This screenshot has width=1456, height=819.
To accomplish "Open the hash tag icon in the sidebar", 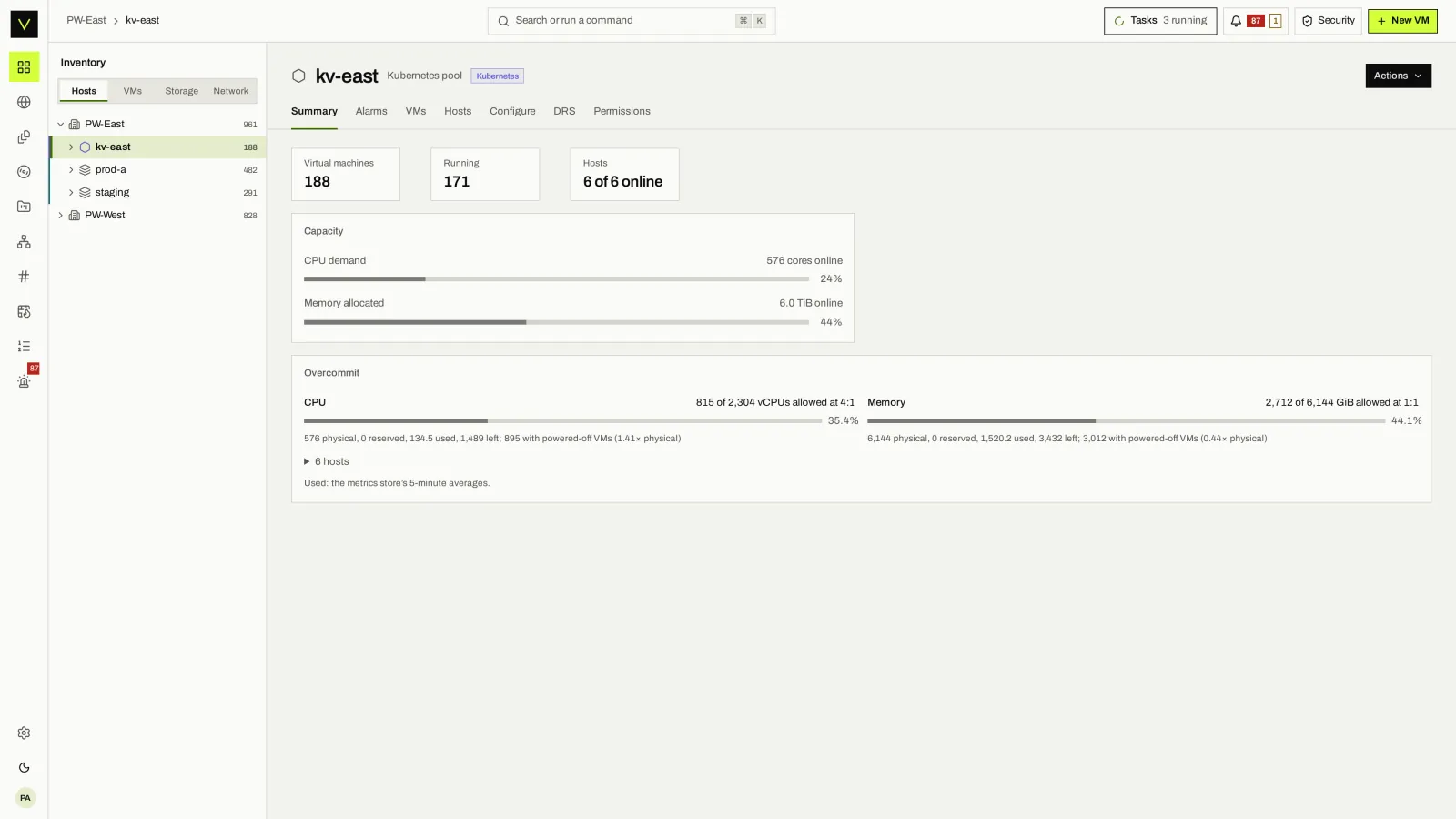I will tap(24, 277).
